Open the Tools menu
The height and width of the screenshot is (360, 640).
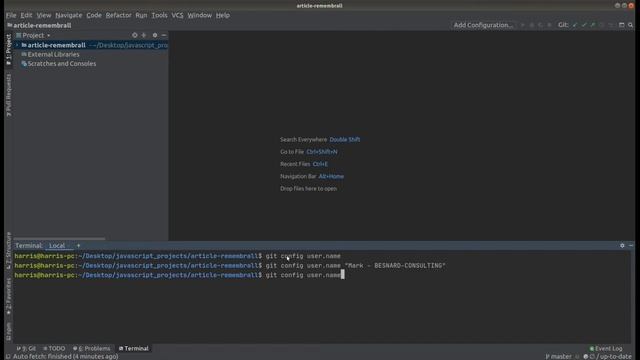click(159, 15)
